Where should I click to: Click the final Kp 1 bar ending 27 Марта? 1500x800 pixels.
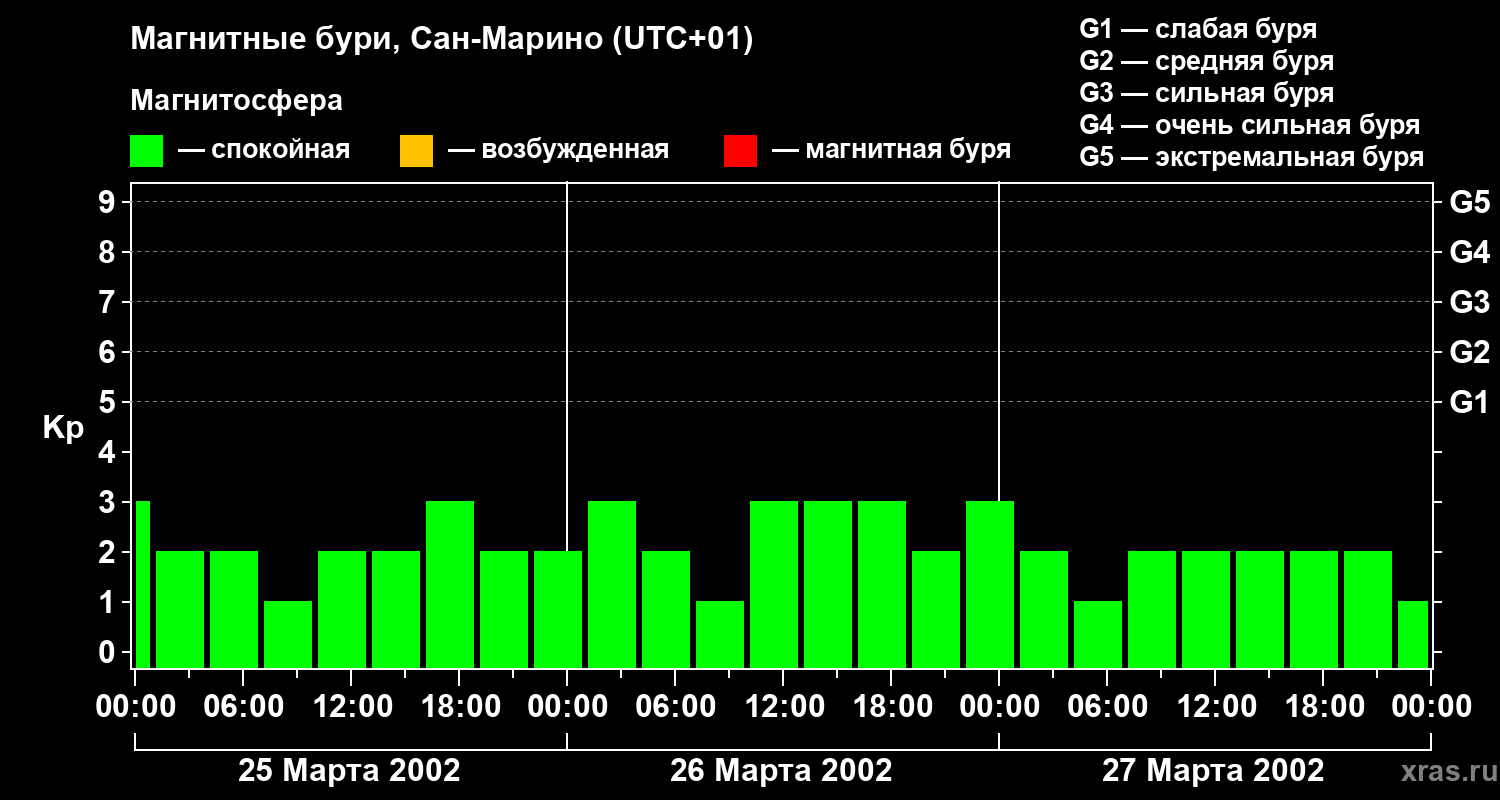click(1413, 634)
